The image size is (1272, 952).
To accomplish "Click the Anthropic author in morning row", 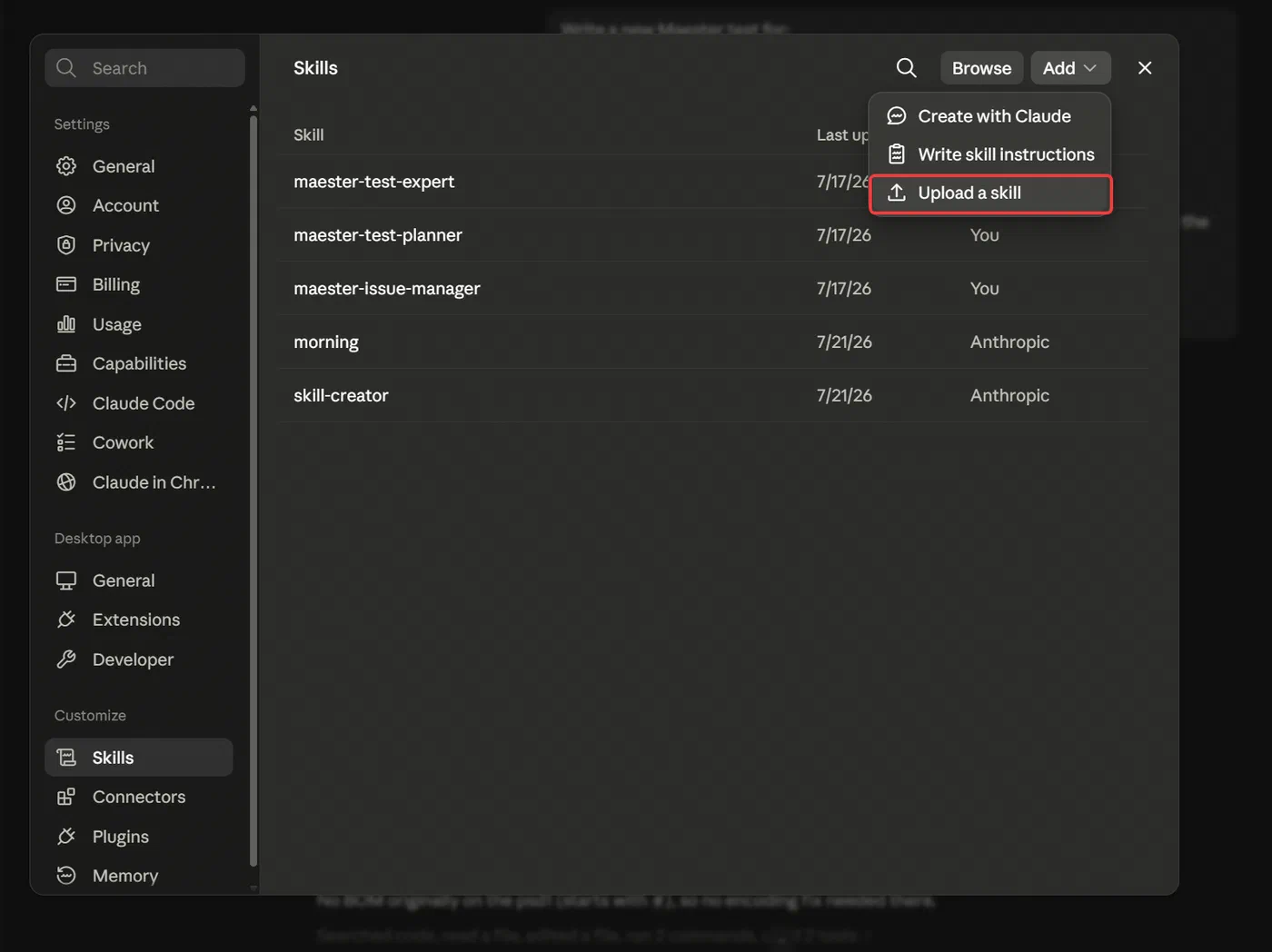I will point(1009,342).
